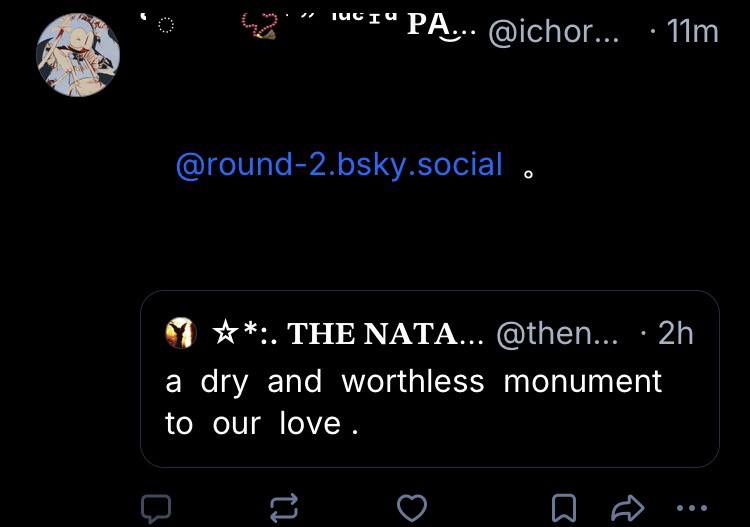
Task: Open the poster's profile picture
Action: (78, 55)
